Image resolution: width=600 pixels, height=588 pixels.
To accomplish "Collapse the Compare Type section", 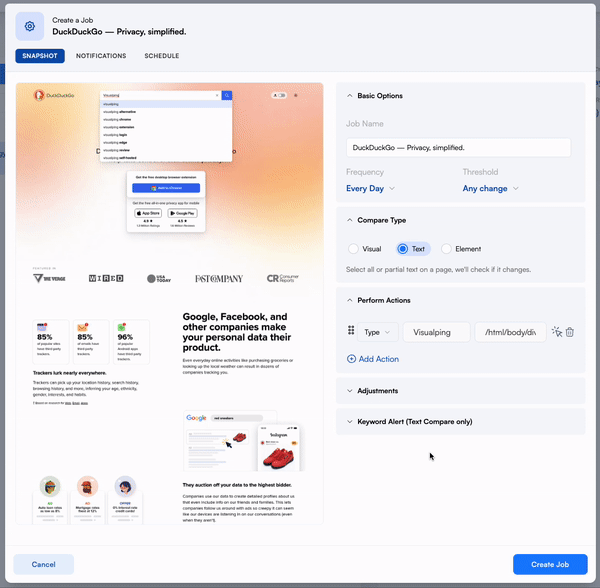I will click(x=349, y=220).
